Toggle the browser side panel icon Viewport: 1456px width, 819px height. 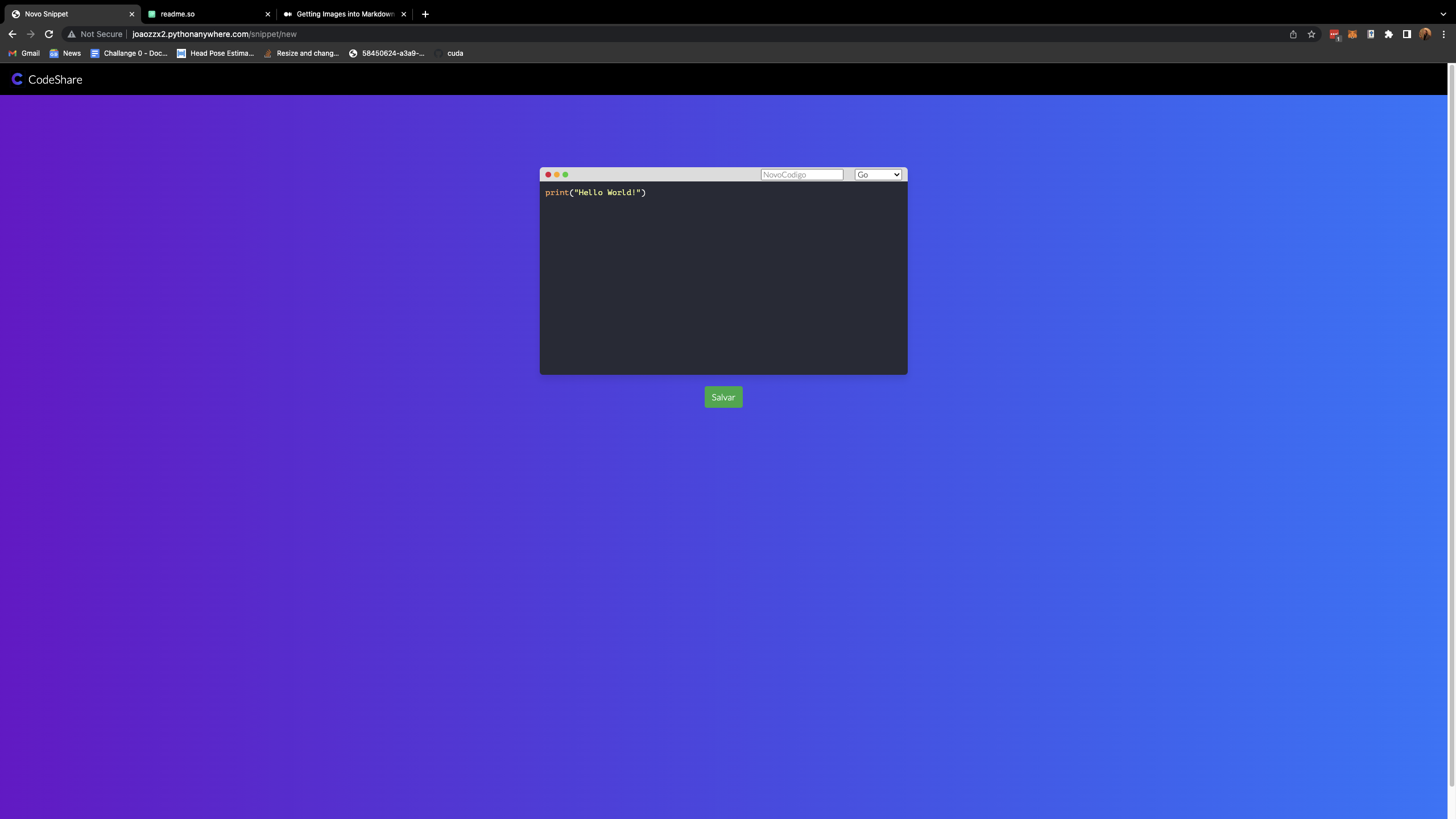coord(1407,34)
